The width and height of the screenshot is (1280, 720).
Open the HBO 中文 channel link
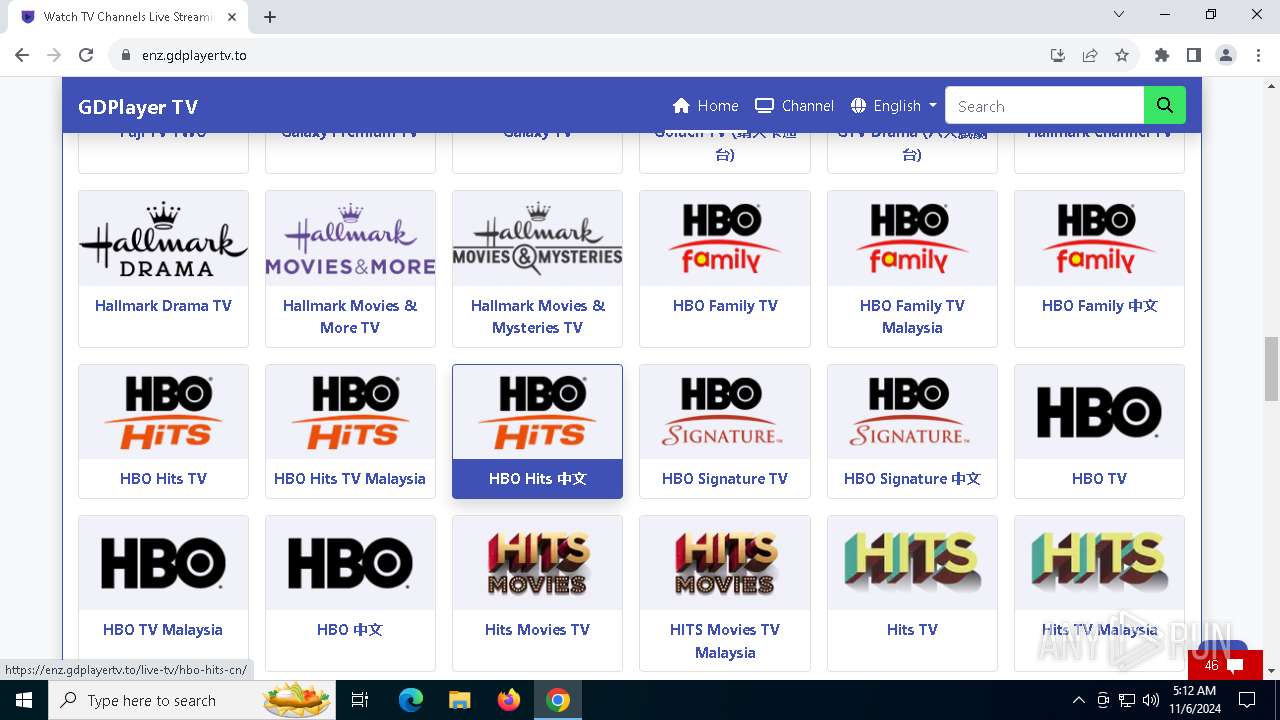[x=350, y=630]
